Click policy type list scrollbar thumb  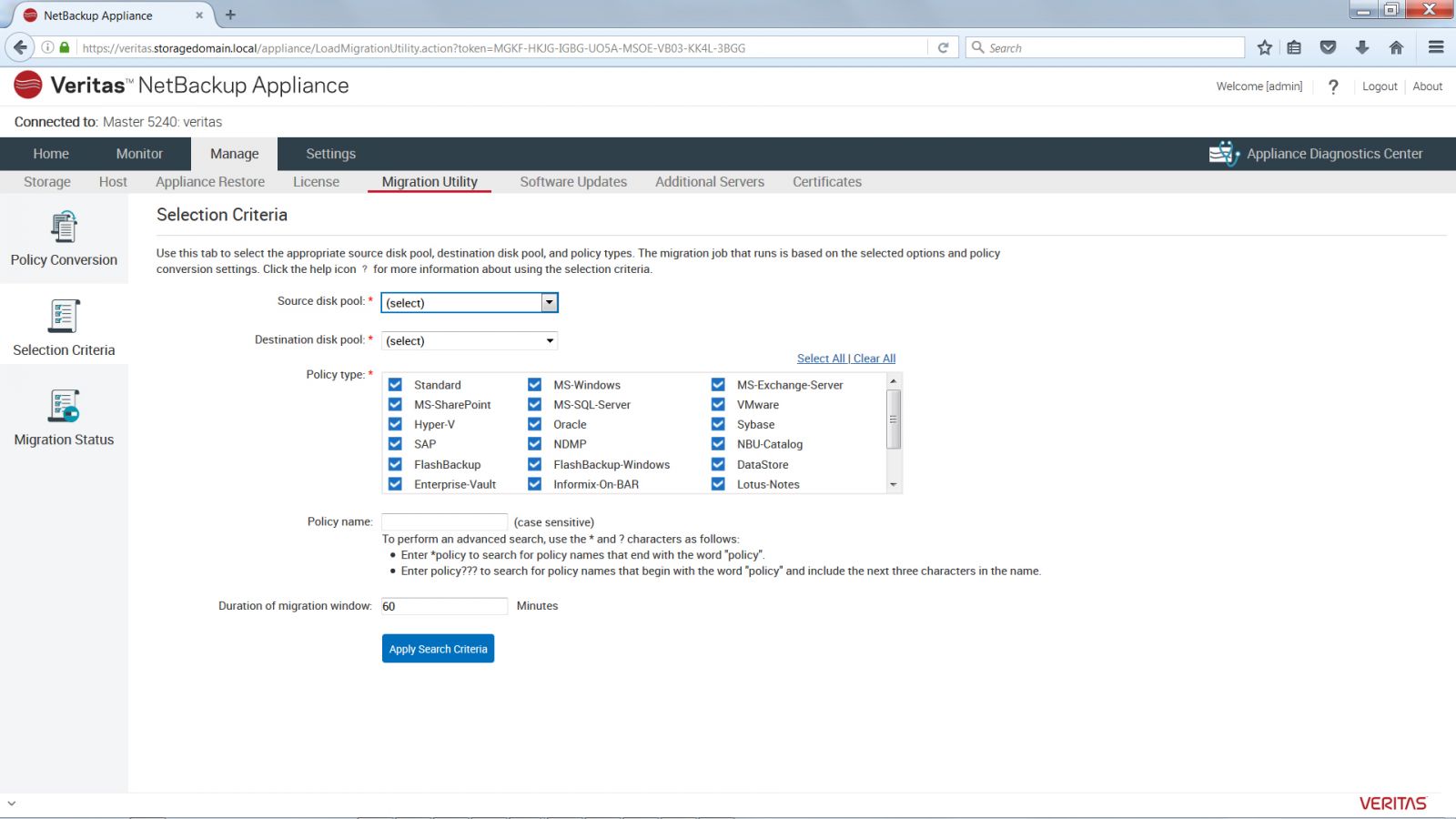894,420
